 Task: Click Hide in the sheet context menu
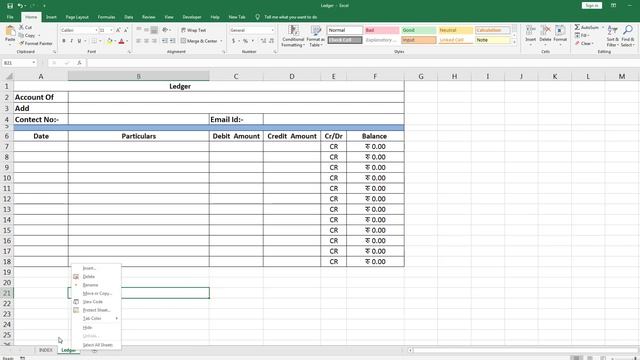pyautogui.click(x=96, y=328)
